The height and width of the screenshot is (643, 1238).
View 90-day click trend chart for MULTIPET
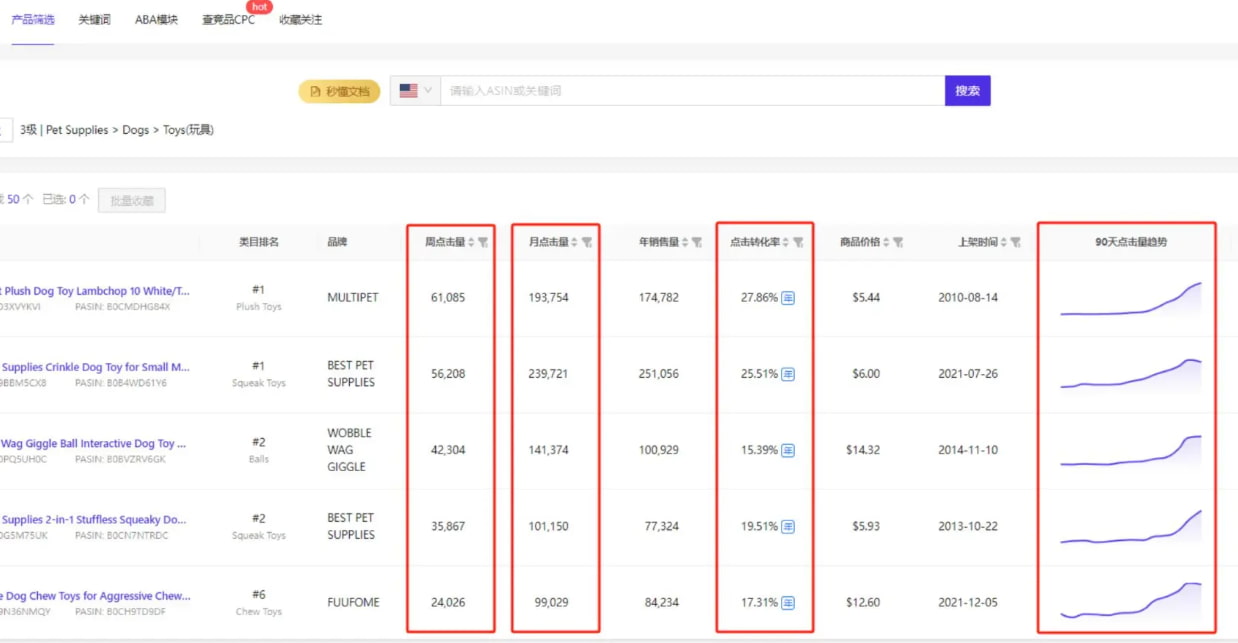[x=1130, y=299]
